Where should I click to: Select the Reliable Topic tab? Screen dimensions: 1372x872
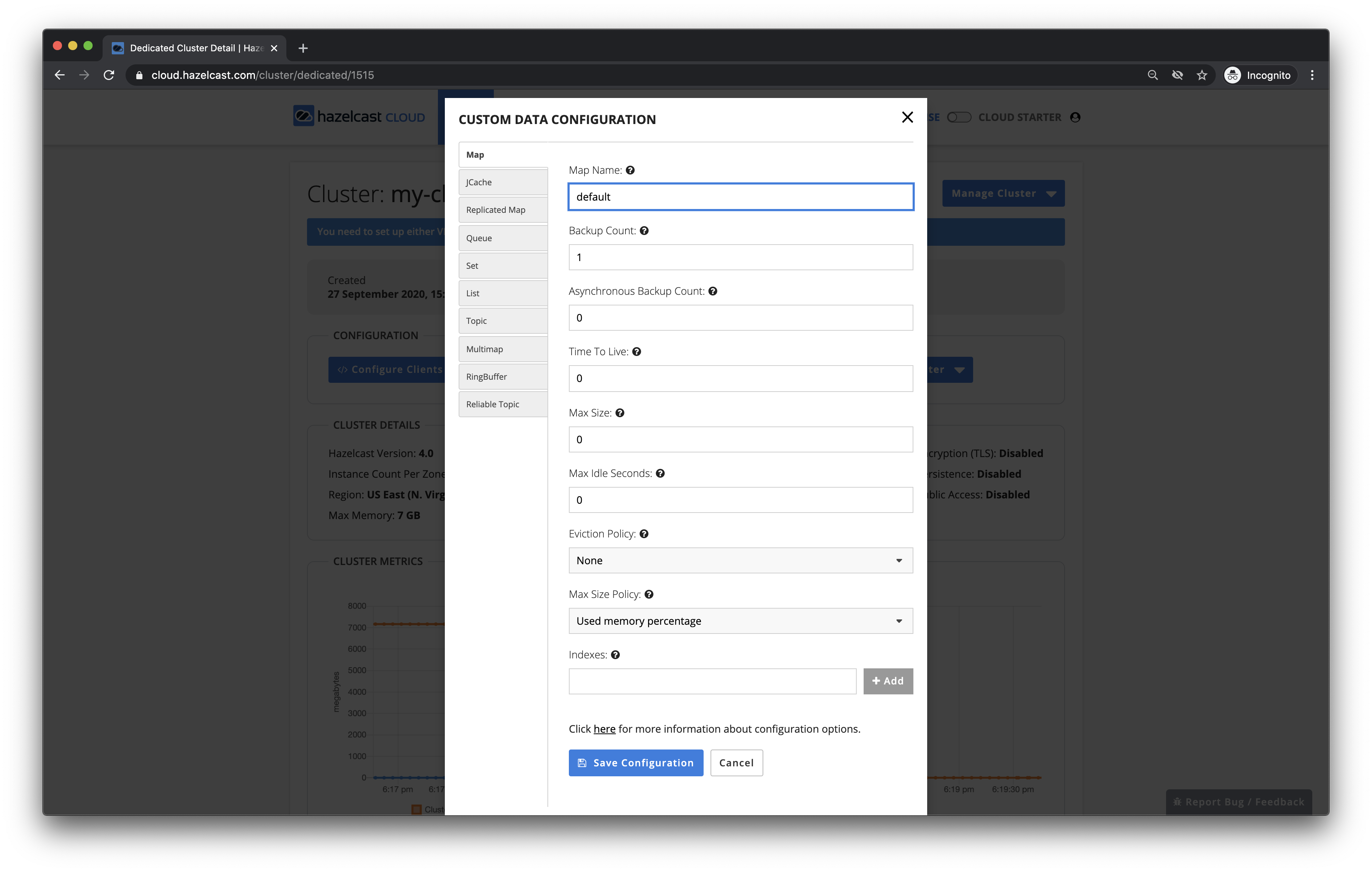click(503, 404)
